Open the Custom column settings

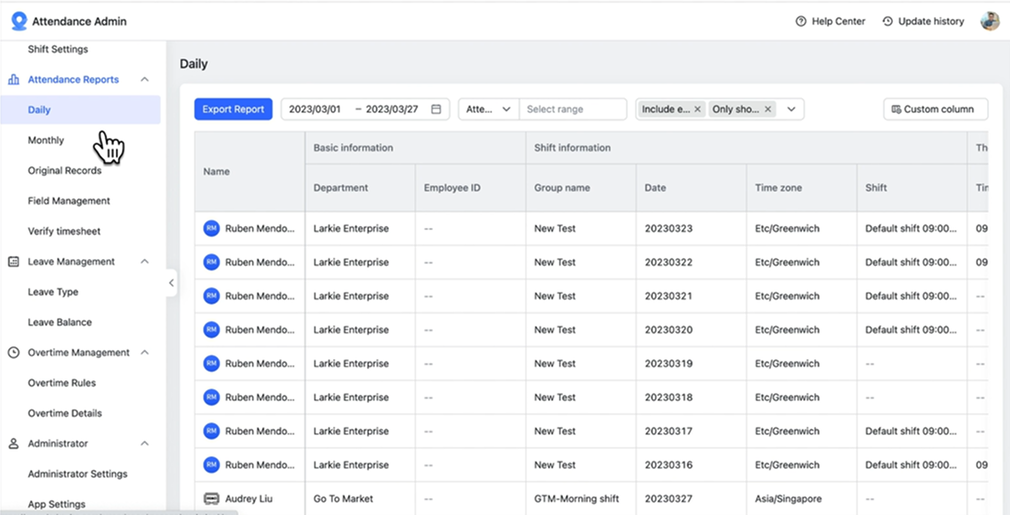coord(935,109)
